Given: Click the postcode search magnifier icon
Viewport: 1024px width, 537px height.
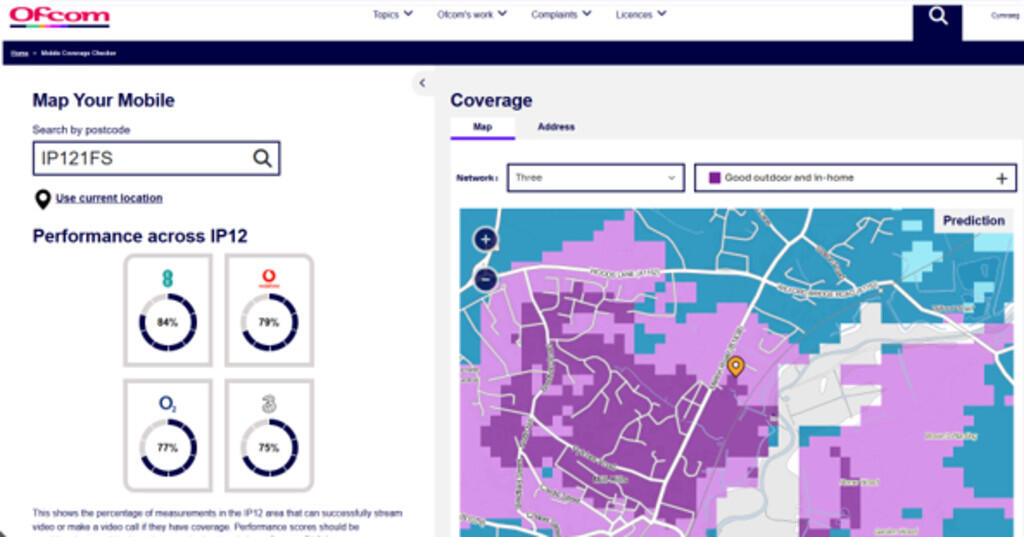Looking at the screenshot, I should coord(262,158).
